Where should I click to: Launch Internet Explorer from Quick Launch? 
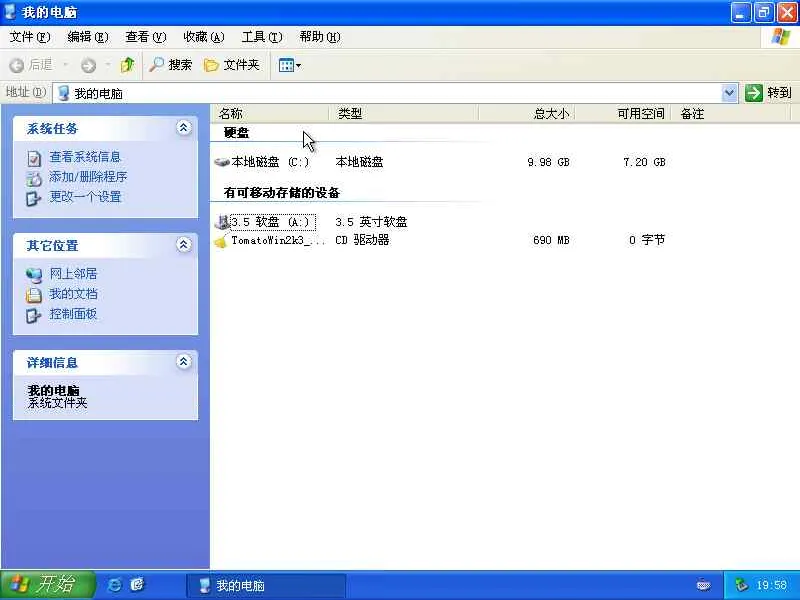(x=115, y=585)
